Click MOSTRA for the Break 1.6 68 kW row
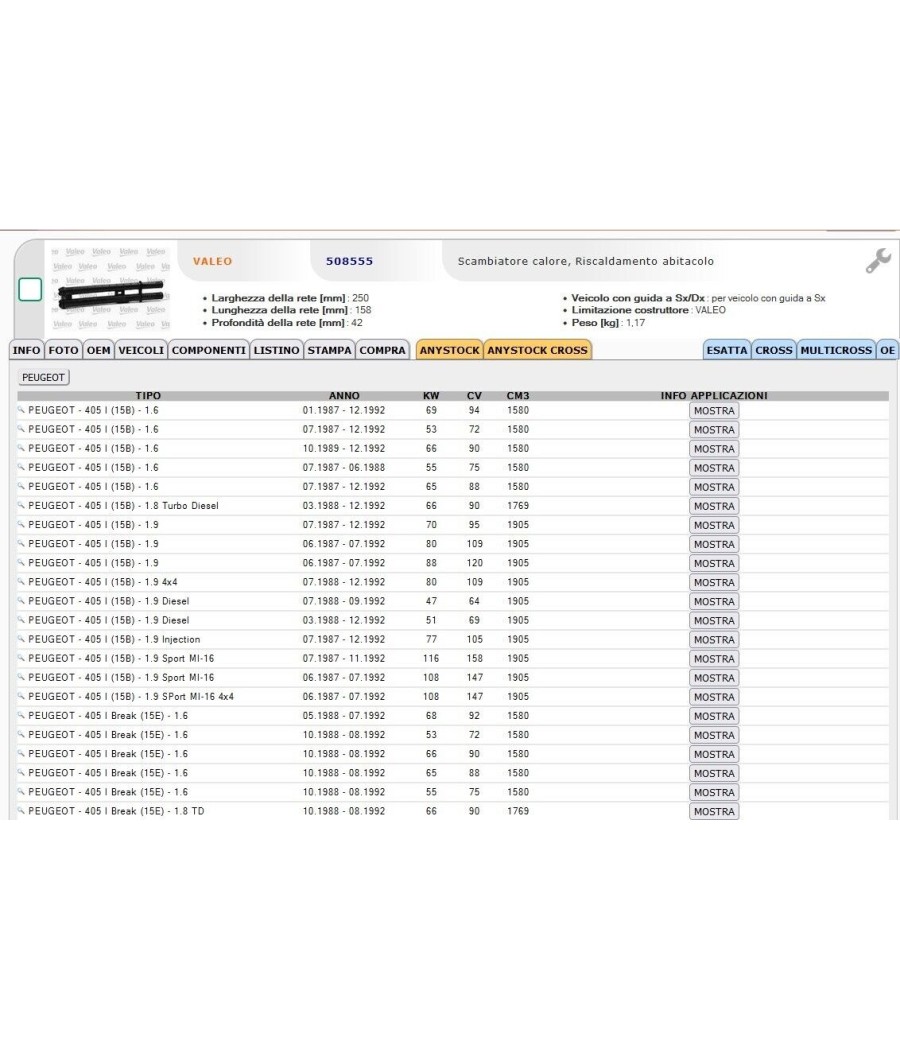This screenshot has height=1050, width=900. click(714, 716)
